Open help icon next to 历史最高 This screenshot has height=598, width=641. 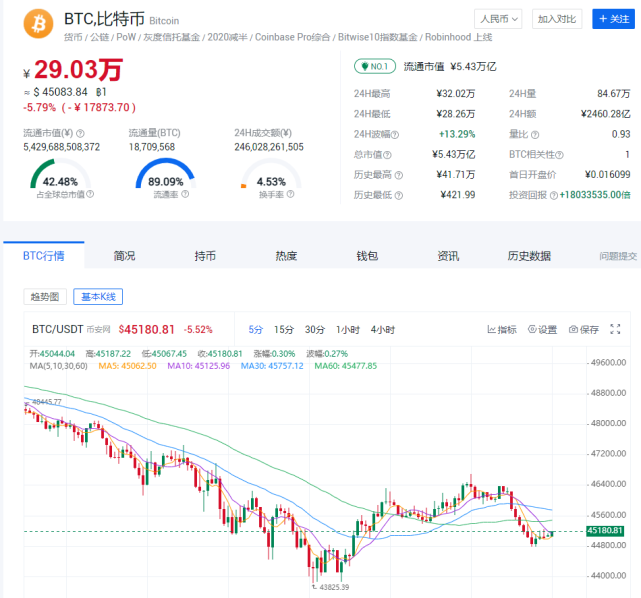[399, 175]
